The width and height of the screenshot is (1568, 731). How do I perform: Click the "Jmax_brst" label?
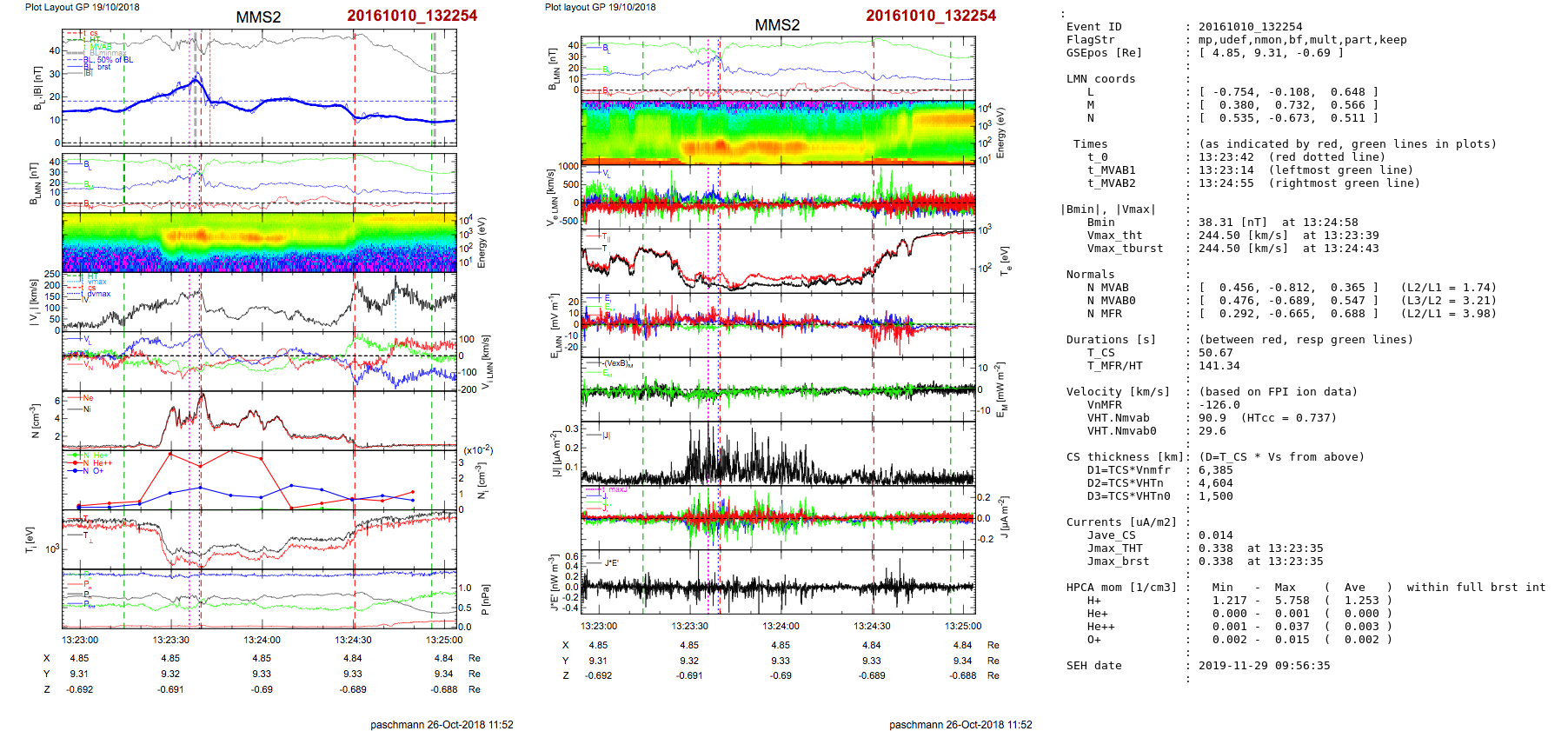[1118, 562]
